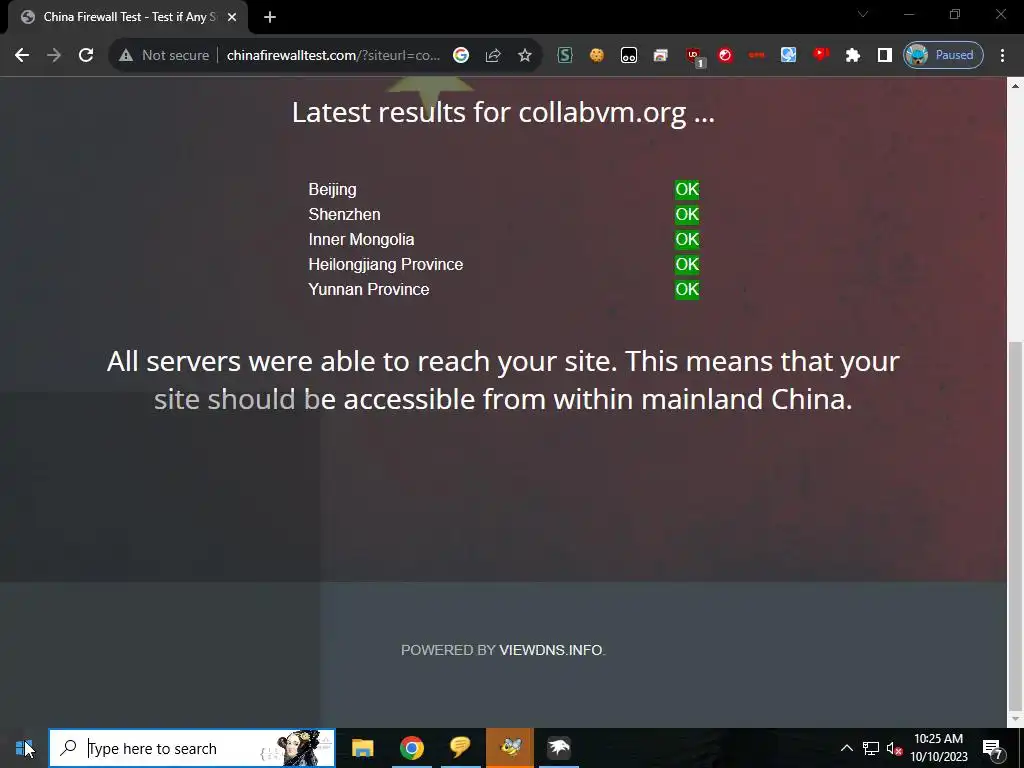The width and height of the screenshot is (1024, 768).
Task: Reload the China Firewall Test page
Action: [86, 56]
